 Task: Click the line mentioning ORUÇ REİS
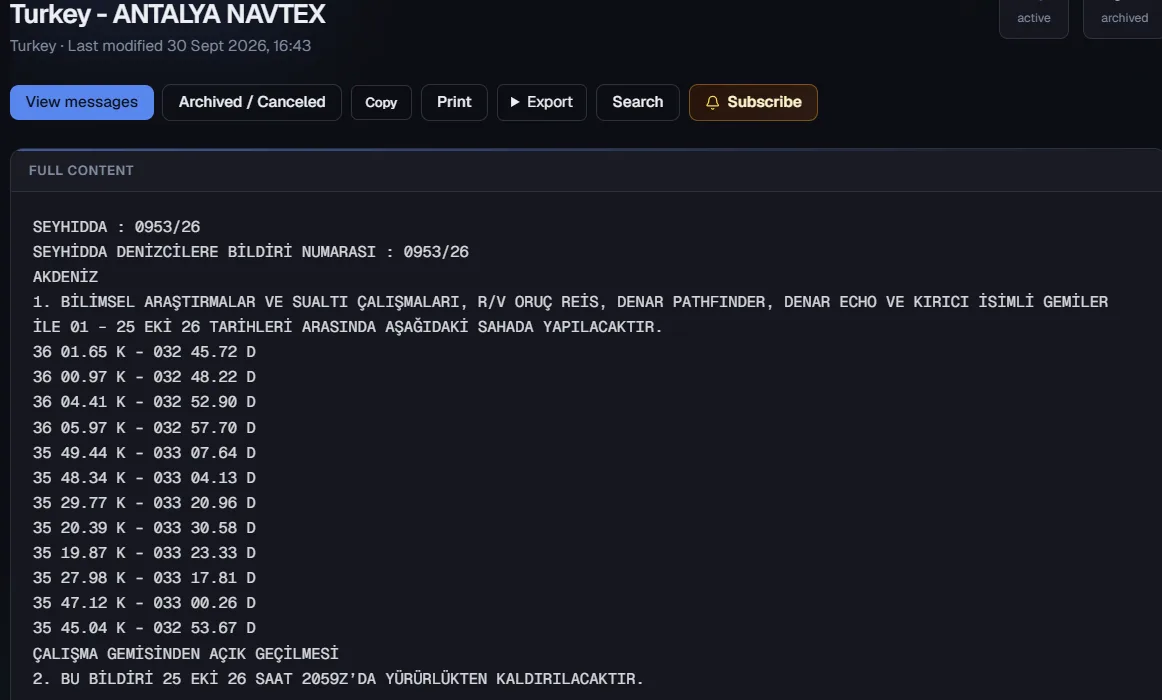coord(571,302)
